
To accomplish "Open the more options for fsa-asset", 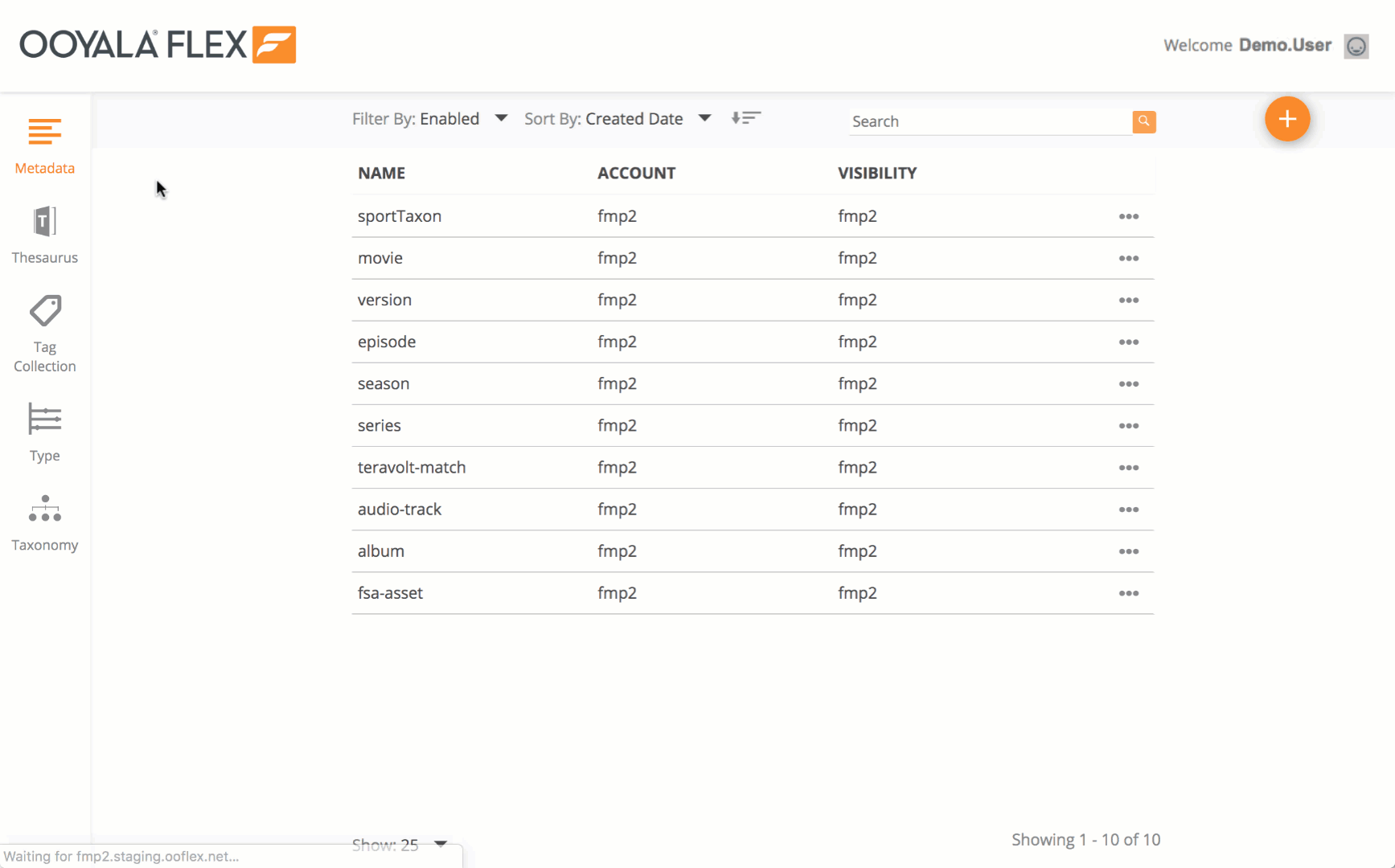I will coord(1128,594).
